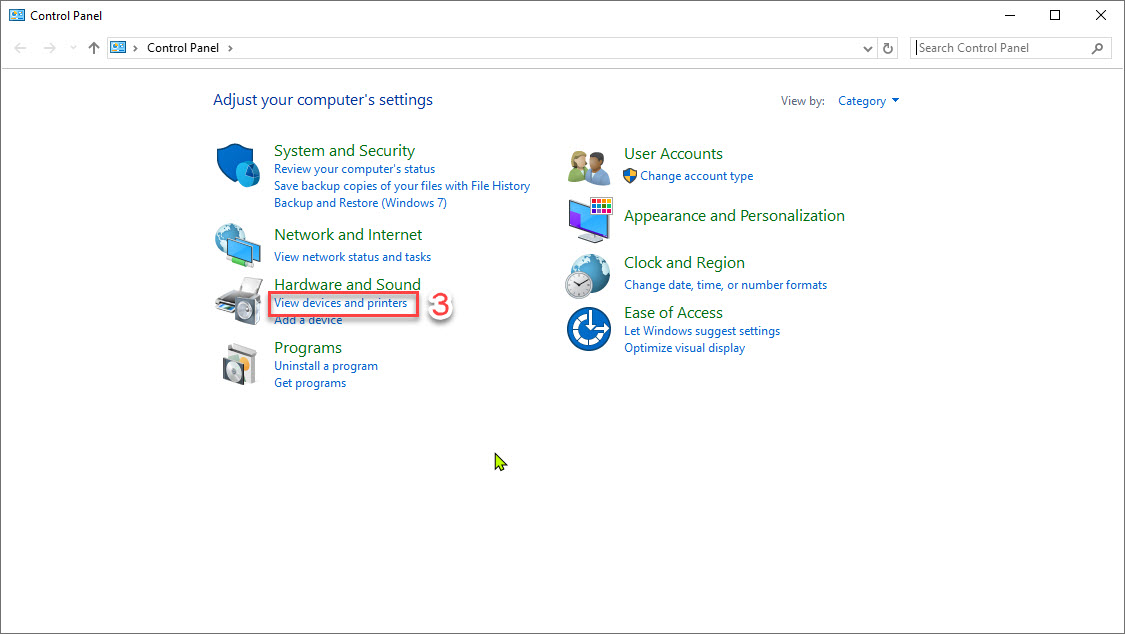Image resolution: width=1125 pixels, height=634 pixels.
Task: Expand chevron after Control Panel breadcrumb
Action: click(230, 48)
